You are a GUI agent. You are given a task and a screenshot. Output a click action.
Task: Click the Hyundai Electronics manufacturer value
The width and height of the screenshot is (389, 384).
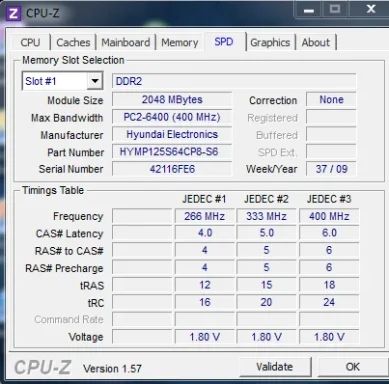pyautogui.click(x=172, y=134)
